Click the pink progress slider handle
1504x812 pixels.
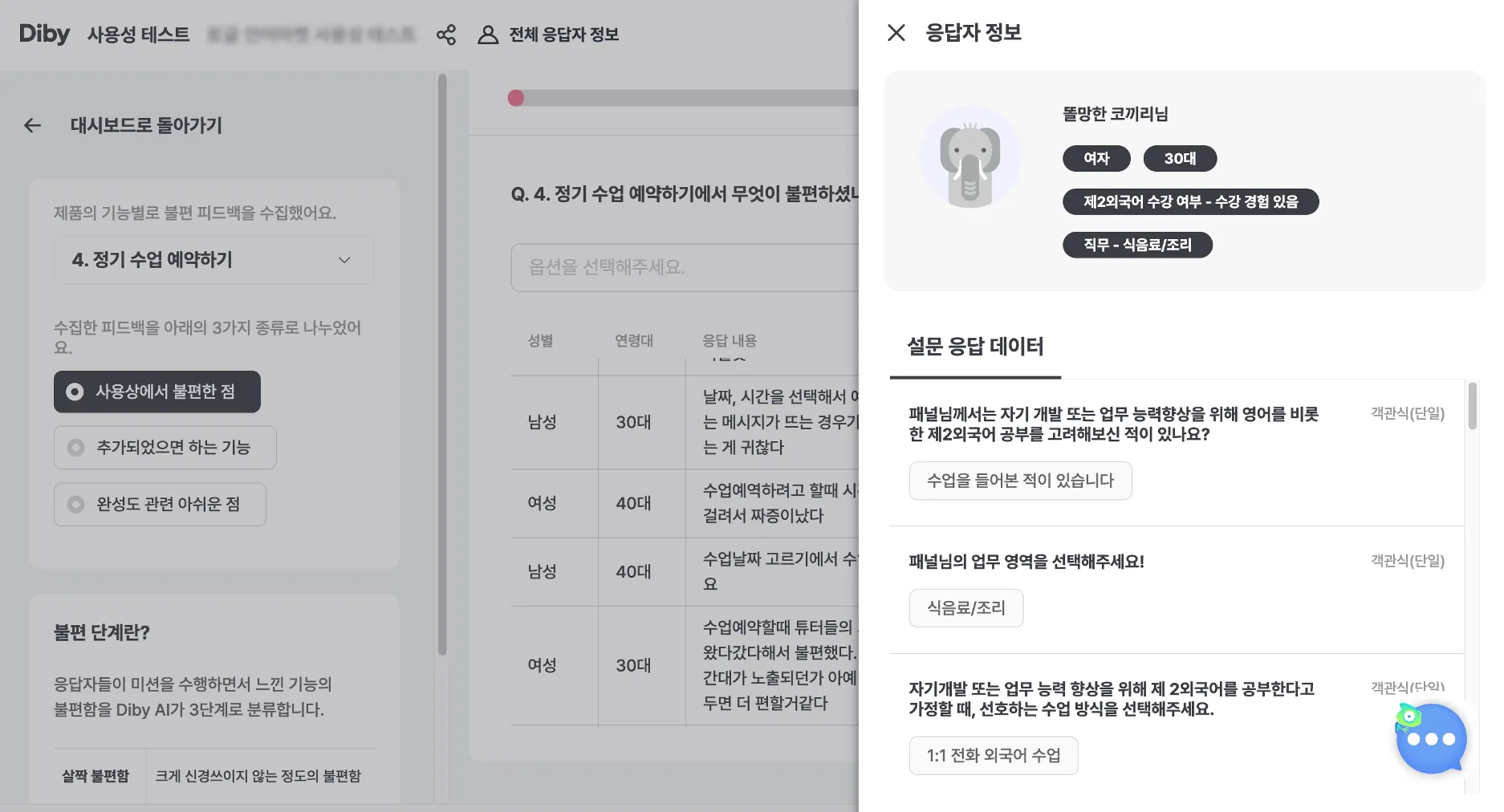(516, 98)
